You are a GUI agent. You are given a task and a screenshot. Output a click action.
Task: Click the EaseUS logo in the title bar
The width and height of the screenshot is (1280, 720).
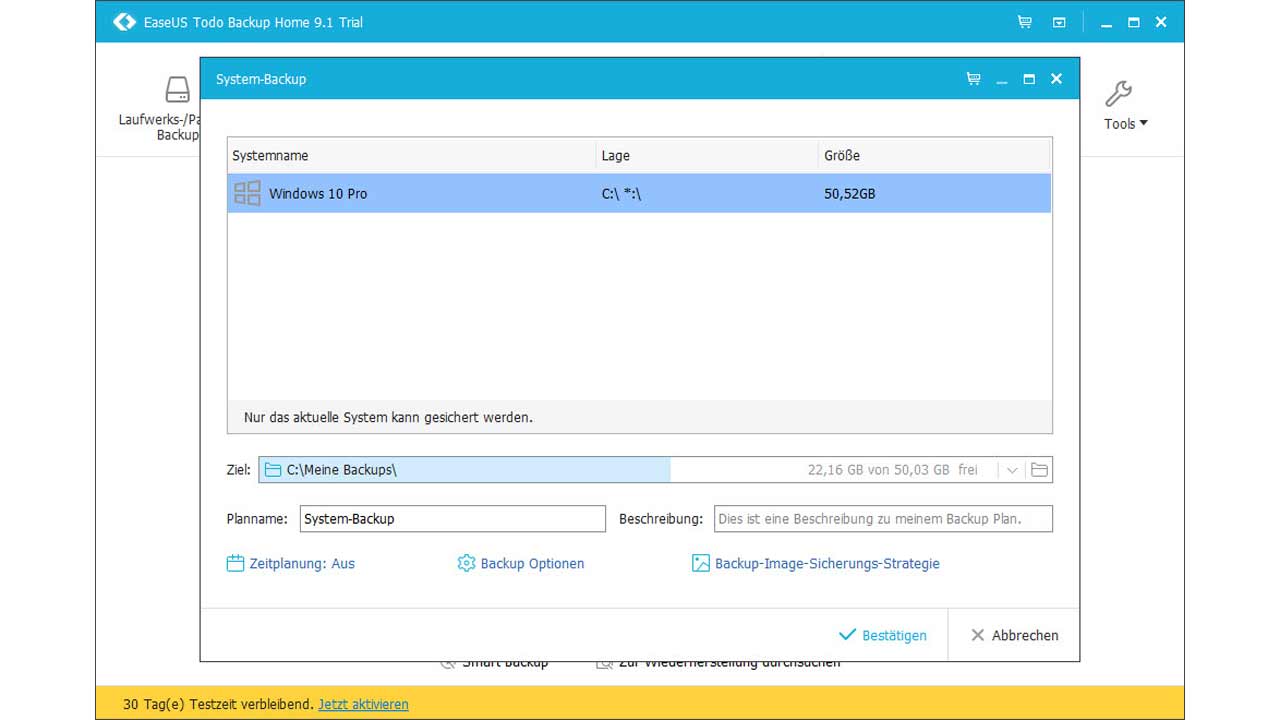(124, 22)
